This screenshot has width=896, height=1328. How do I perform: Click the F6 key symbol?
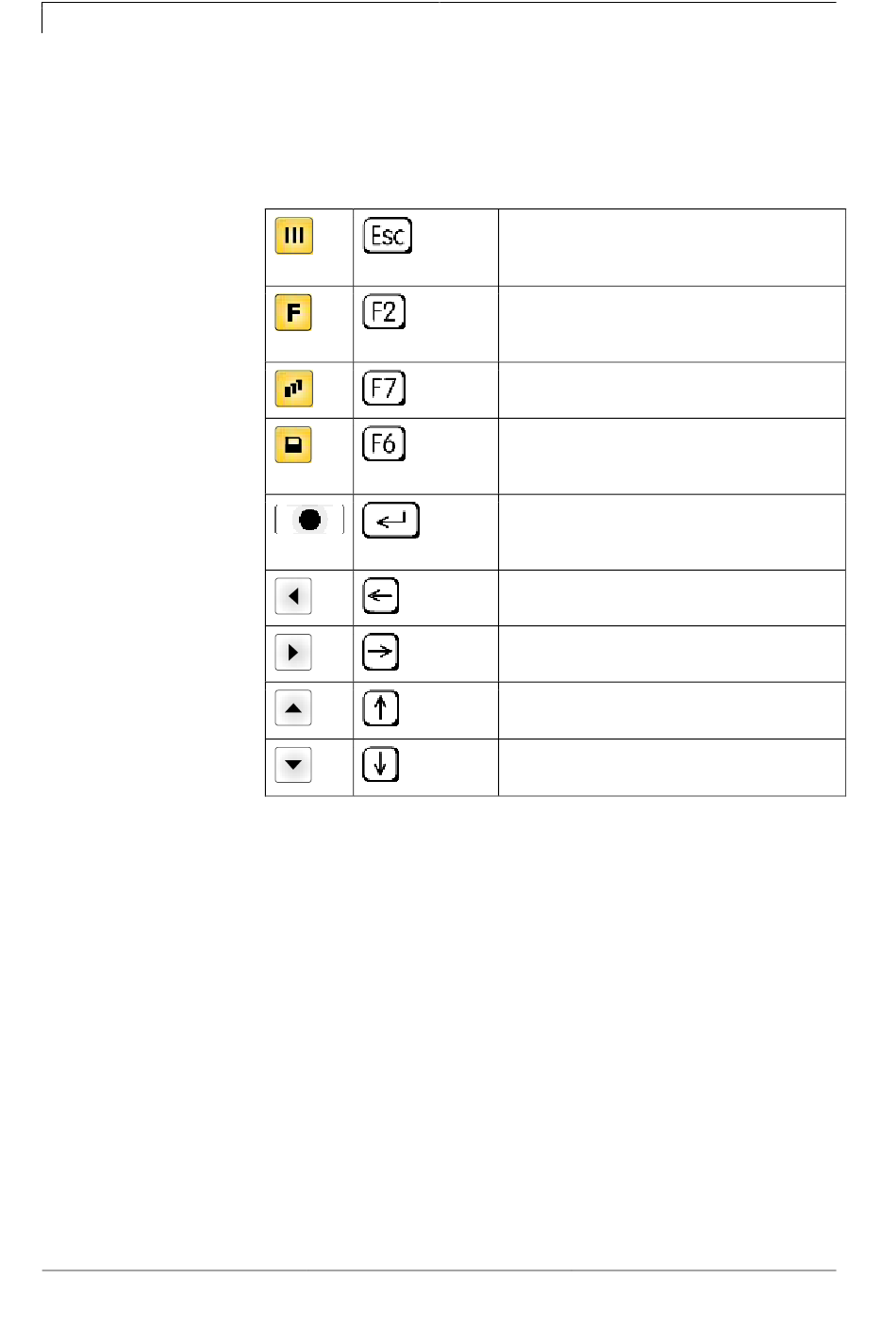(x=384, y=443)
